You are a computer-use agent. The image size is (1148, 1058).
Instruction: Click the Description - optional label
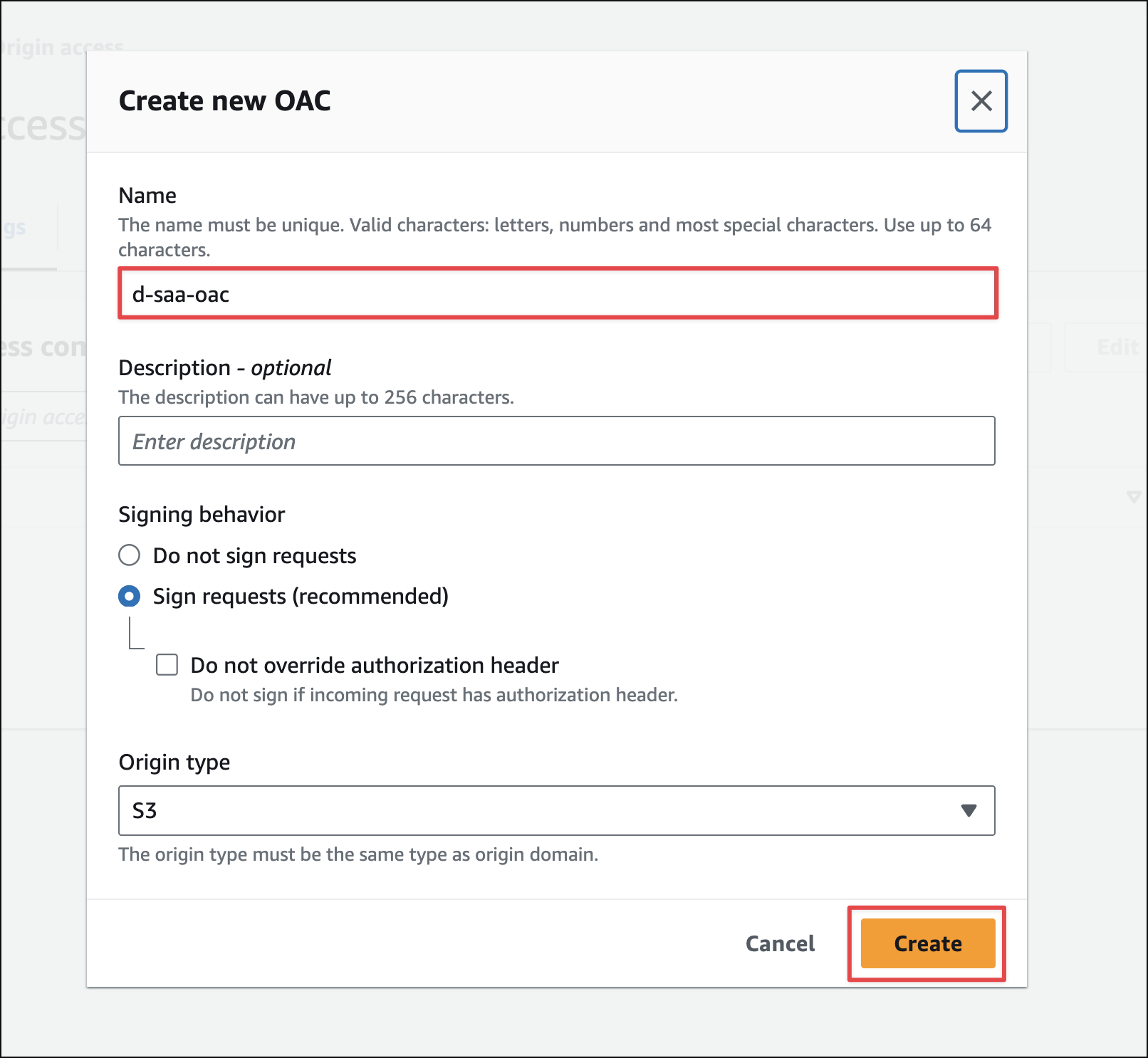click(225, 367)
